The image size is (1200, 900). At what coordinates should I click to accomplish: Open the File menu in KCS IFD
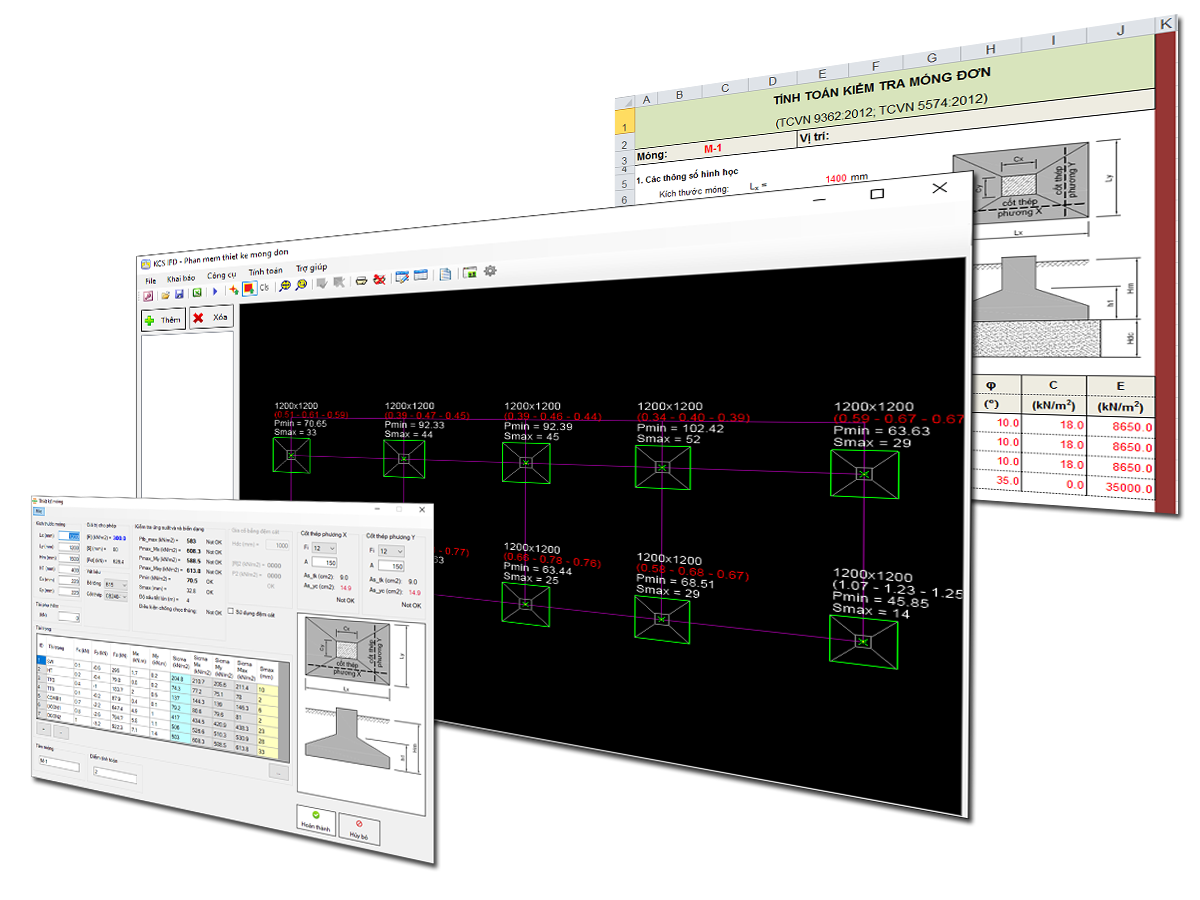pyautogui.click(x=151, y=281)
